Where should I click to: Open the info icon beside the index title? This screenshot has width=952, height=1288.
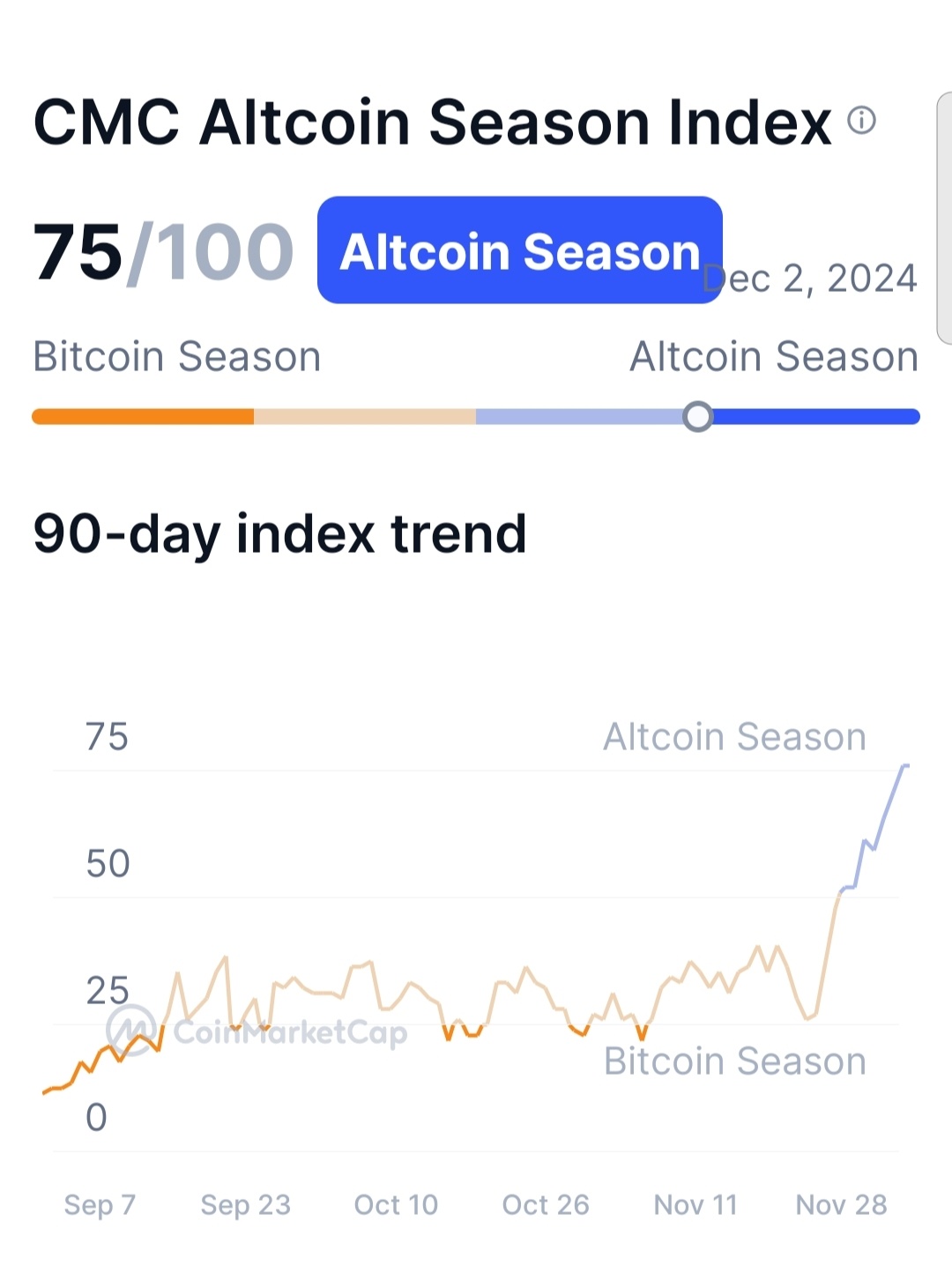coord(861,120)
